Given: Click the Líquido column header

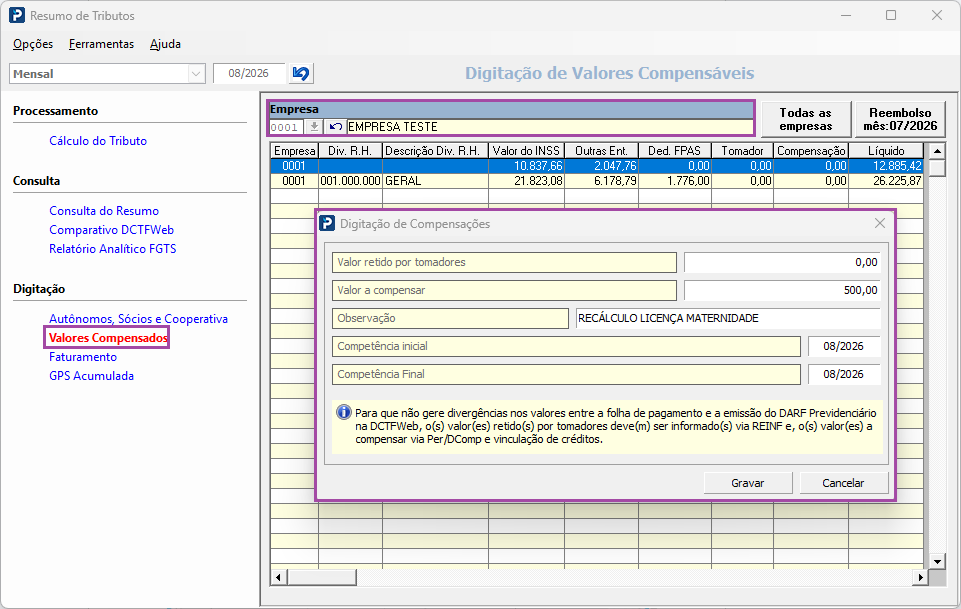Looking at the screenshot, I should [886, 151].
